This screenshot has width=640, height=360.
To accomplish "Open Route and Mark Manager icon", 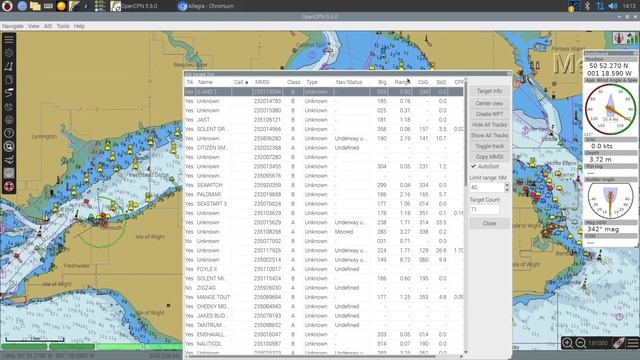I will click(x=9, y=80).
